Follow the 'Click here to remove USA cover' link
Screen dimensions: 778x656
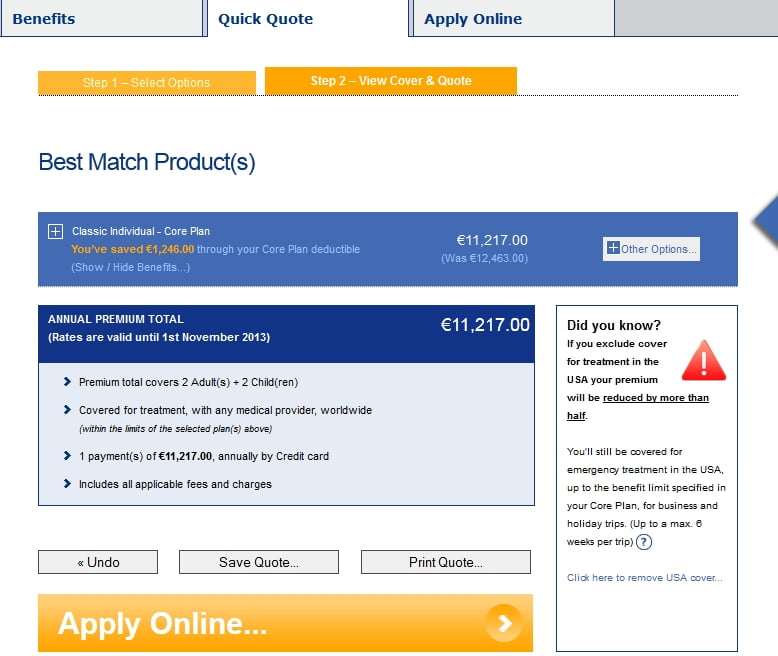(x=644, y=578)
